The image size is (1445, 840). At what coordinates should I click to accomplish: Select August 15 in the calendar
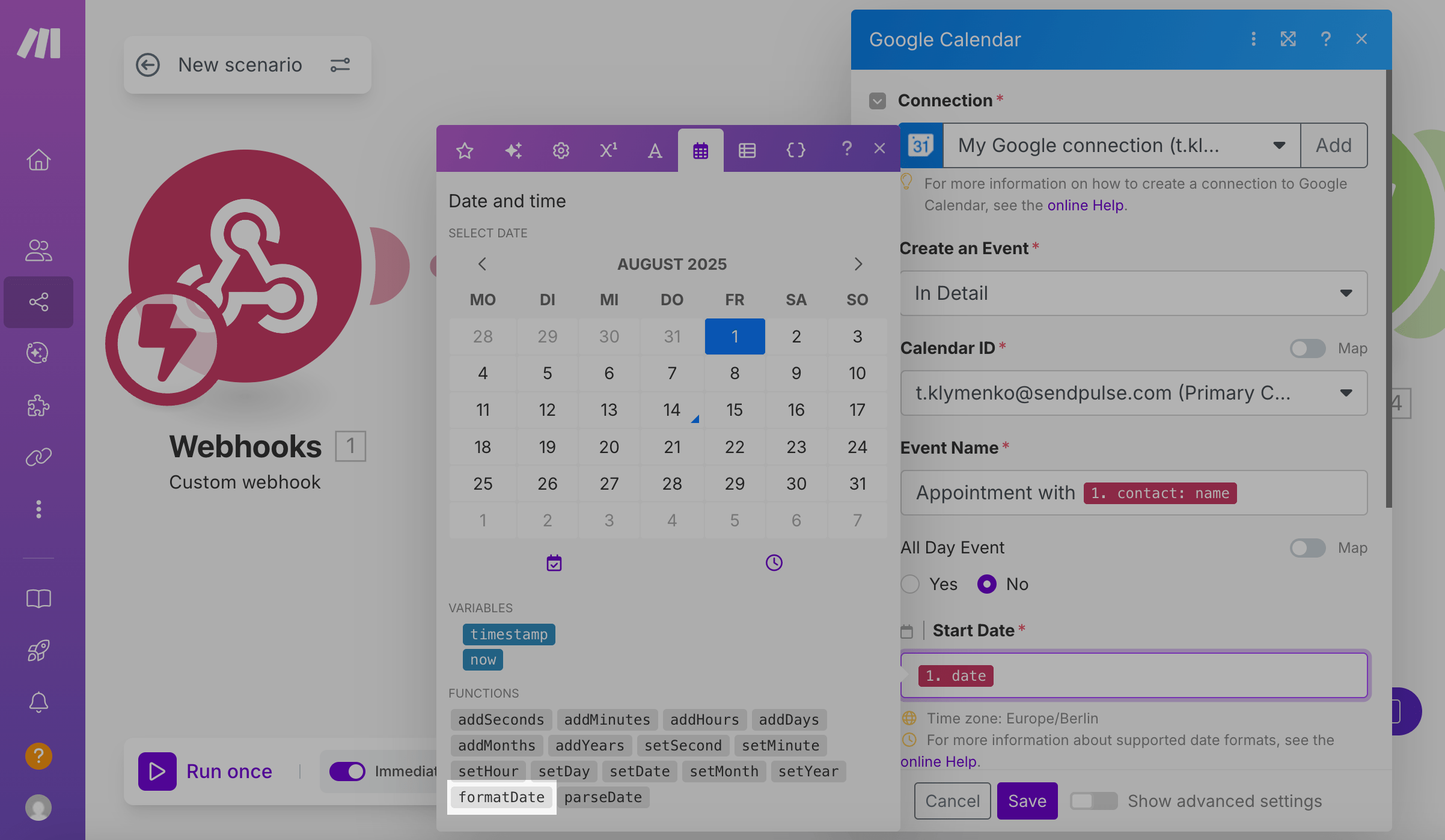click(x=734, y=410)
